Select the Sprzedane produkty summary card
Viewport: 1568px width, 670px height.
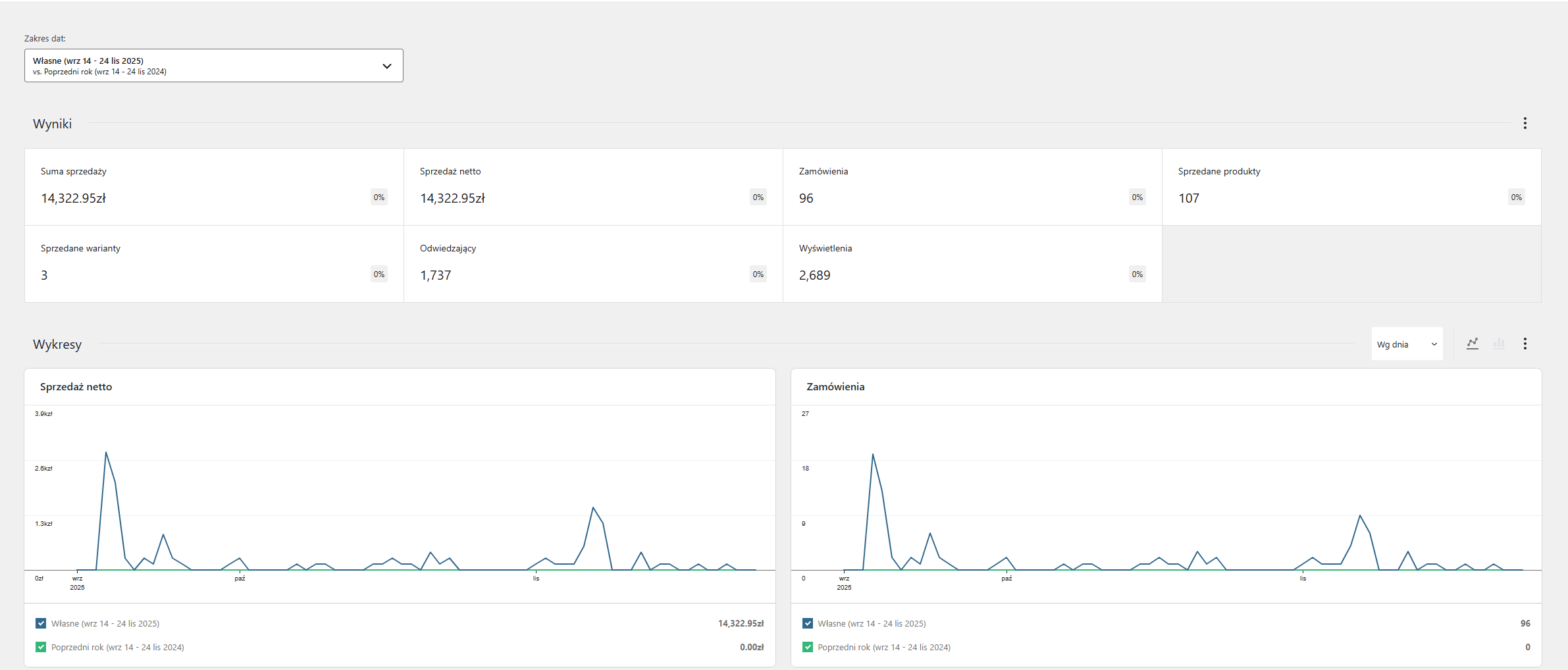pos(1351,187)
